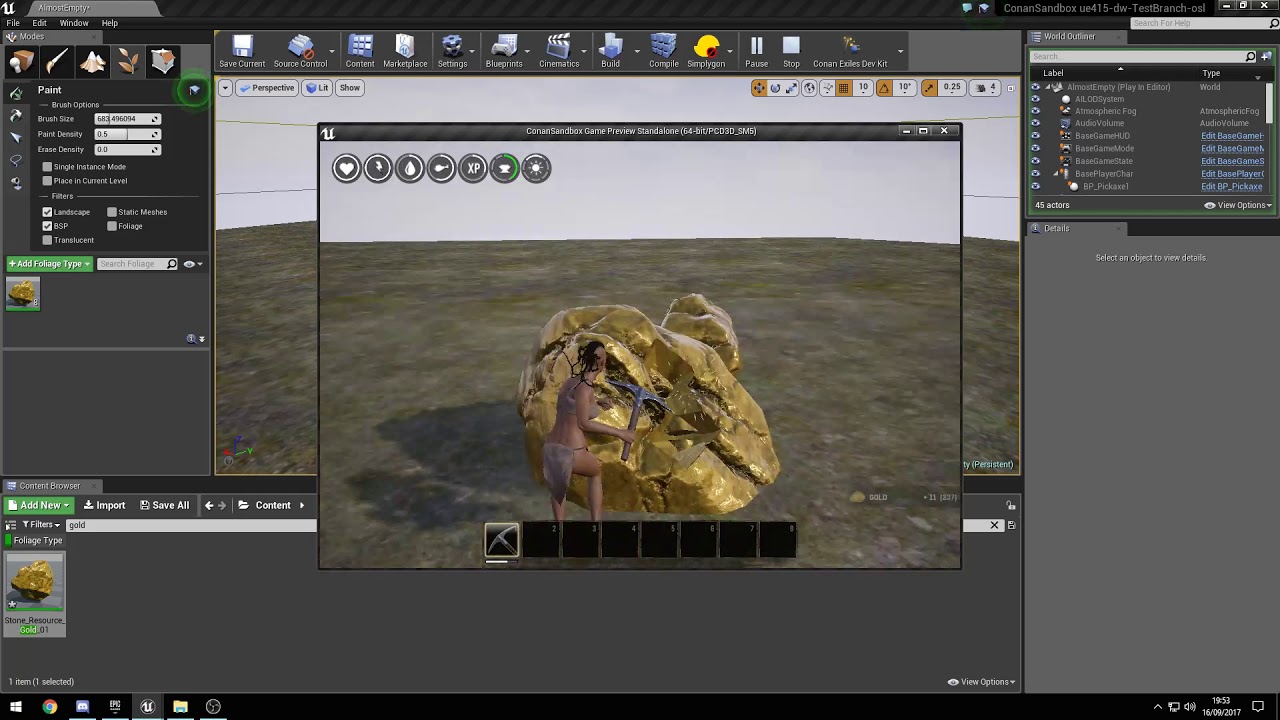Collapse the BasePlayerChar tree item
Image resolution: width=1280 pixels, height=720 pixels.
[1057, 174]
